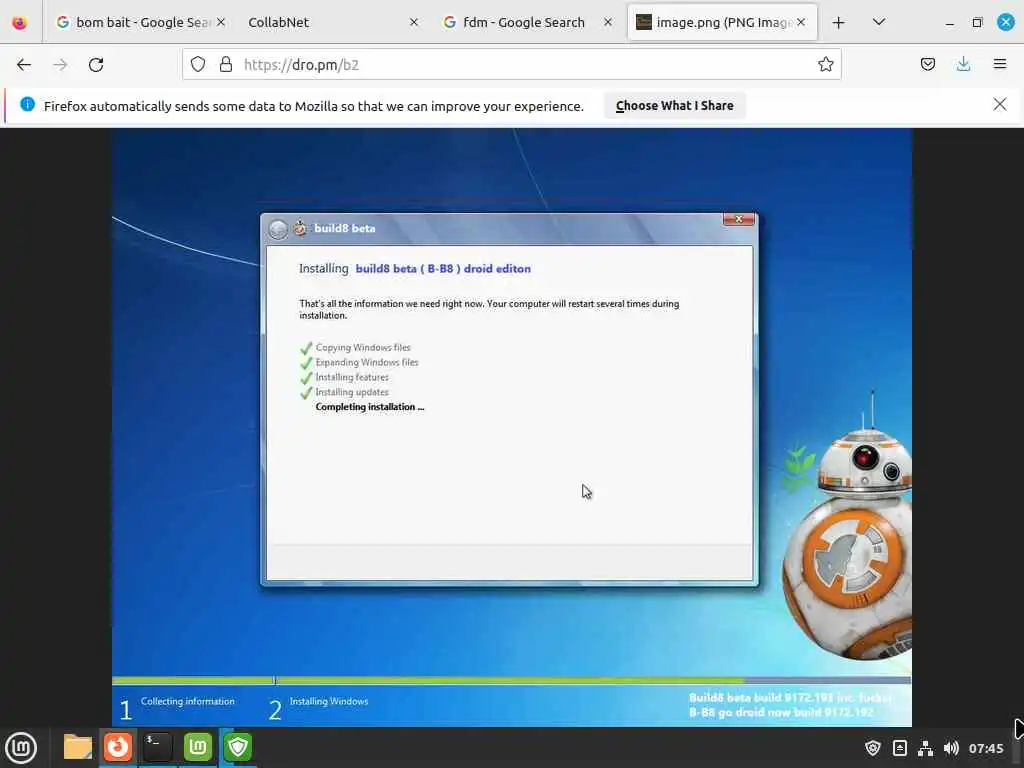This screenshot has height=768, width=1024.
Task: Open a new tab with plus icon
Action: click(x=839, y=23)
